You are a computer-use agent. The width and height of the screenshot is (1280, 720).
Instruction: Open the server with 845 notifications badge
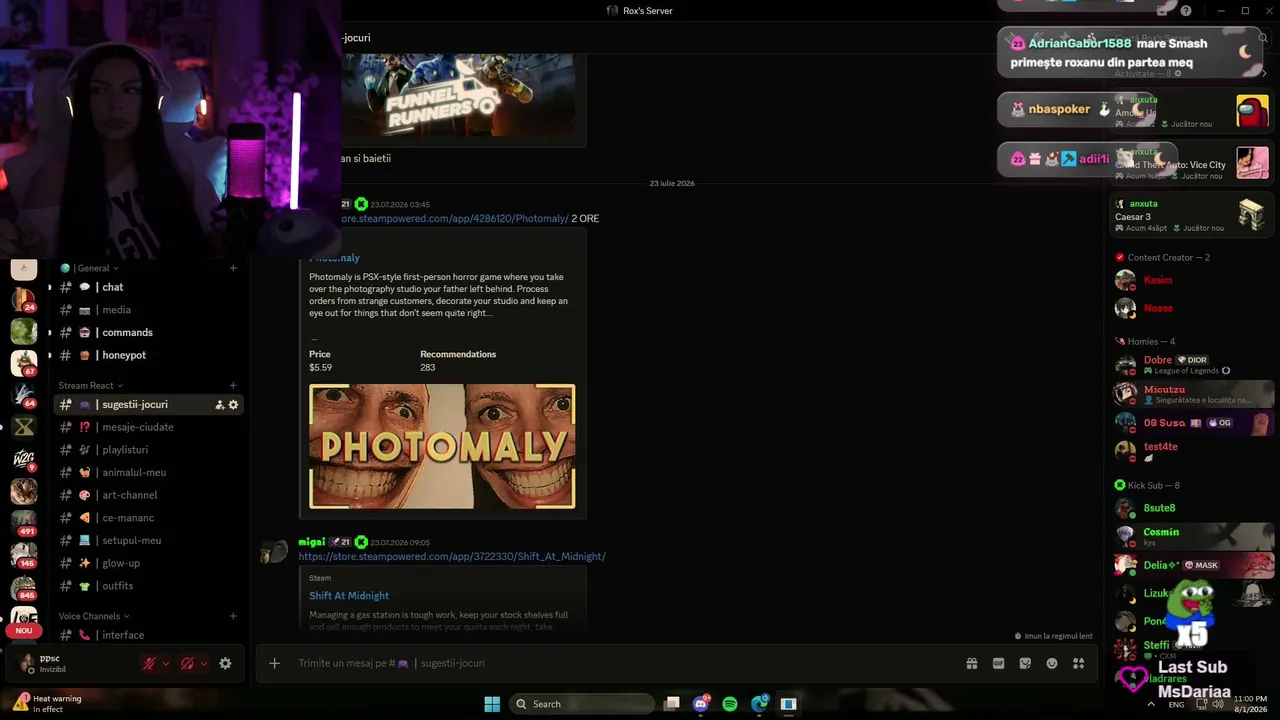point(24,587)
